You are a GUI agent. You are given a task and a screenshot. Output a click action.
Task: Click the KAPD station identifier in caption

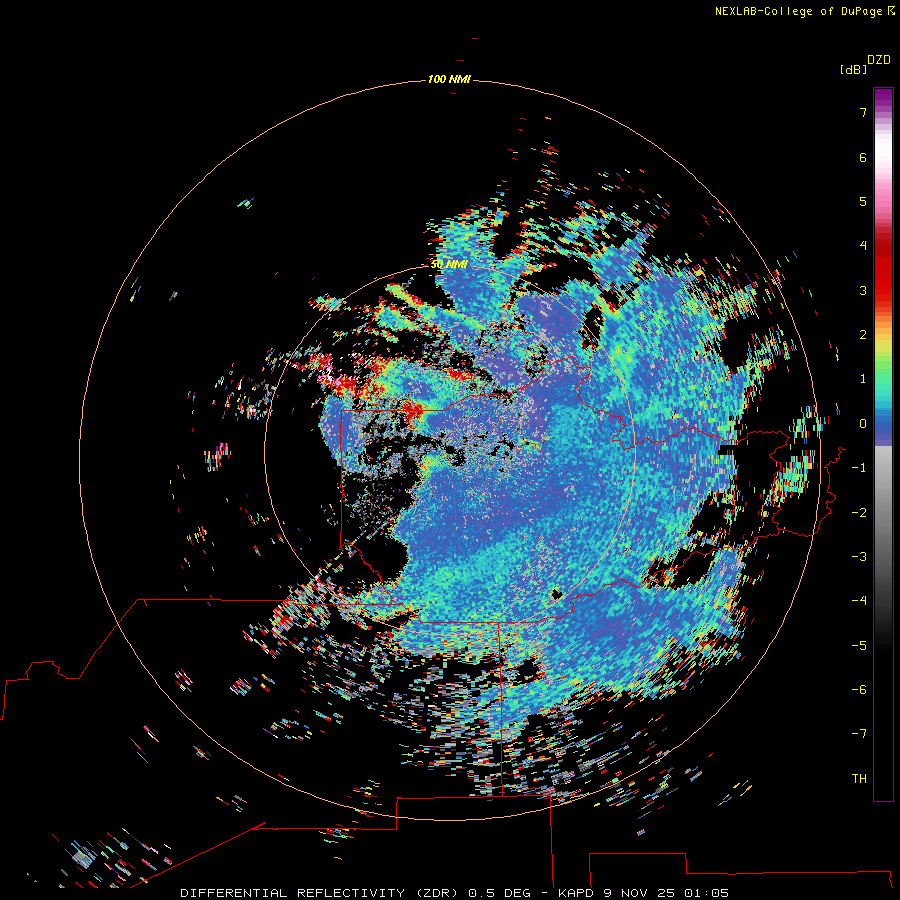click(577, 893)
